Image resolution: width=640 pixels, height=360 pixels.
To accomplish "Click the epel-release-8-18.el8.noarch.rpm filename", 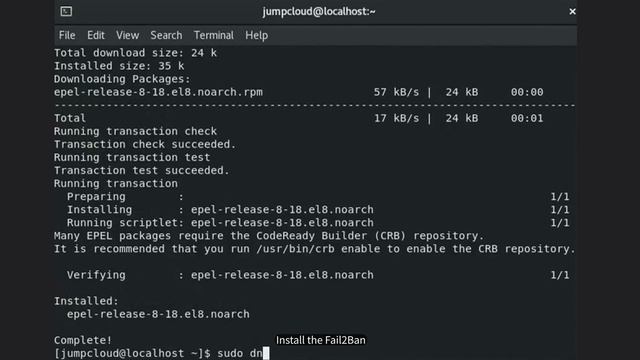I will point(158,92).
